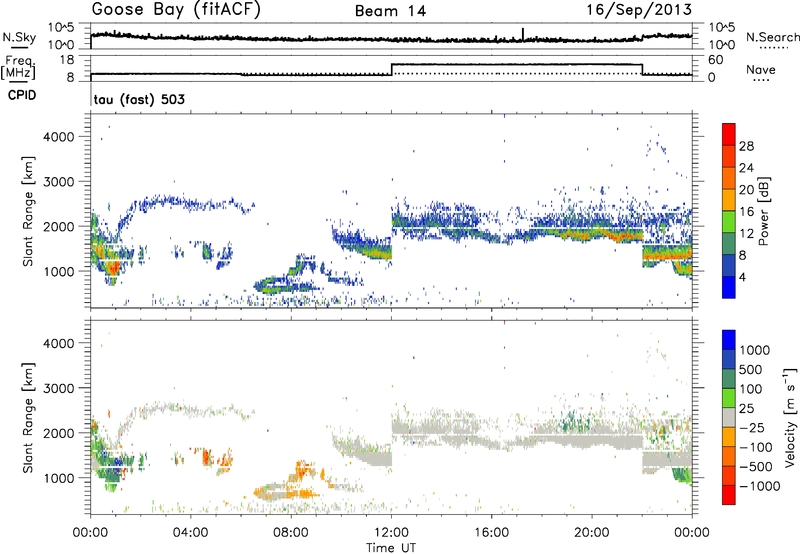Screen dimensions: 800x554
Task: Click the frequency step-up at 12:00 UT
Action: (x=391, y=69)
